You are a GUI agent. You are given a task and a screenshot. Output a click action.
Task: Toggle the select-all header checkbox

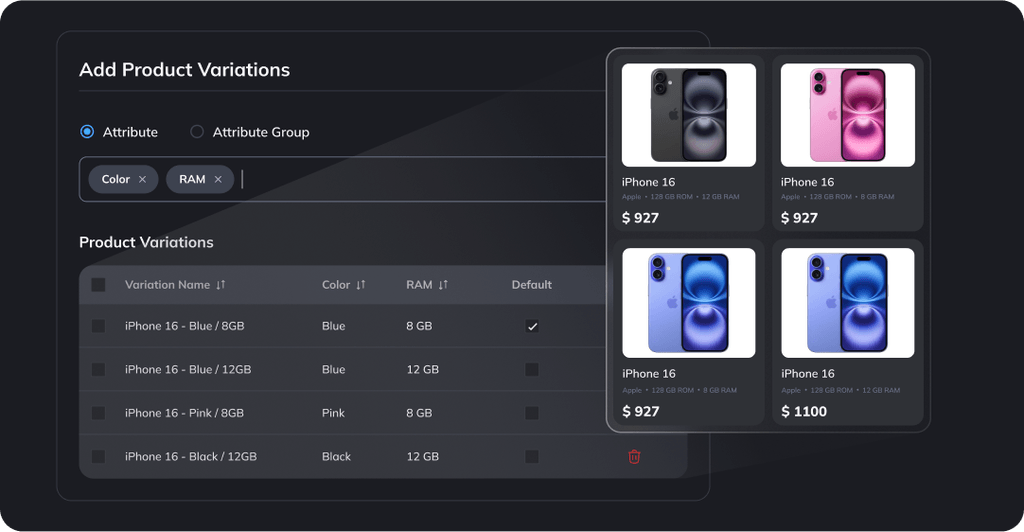point(98,285)
